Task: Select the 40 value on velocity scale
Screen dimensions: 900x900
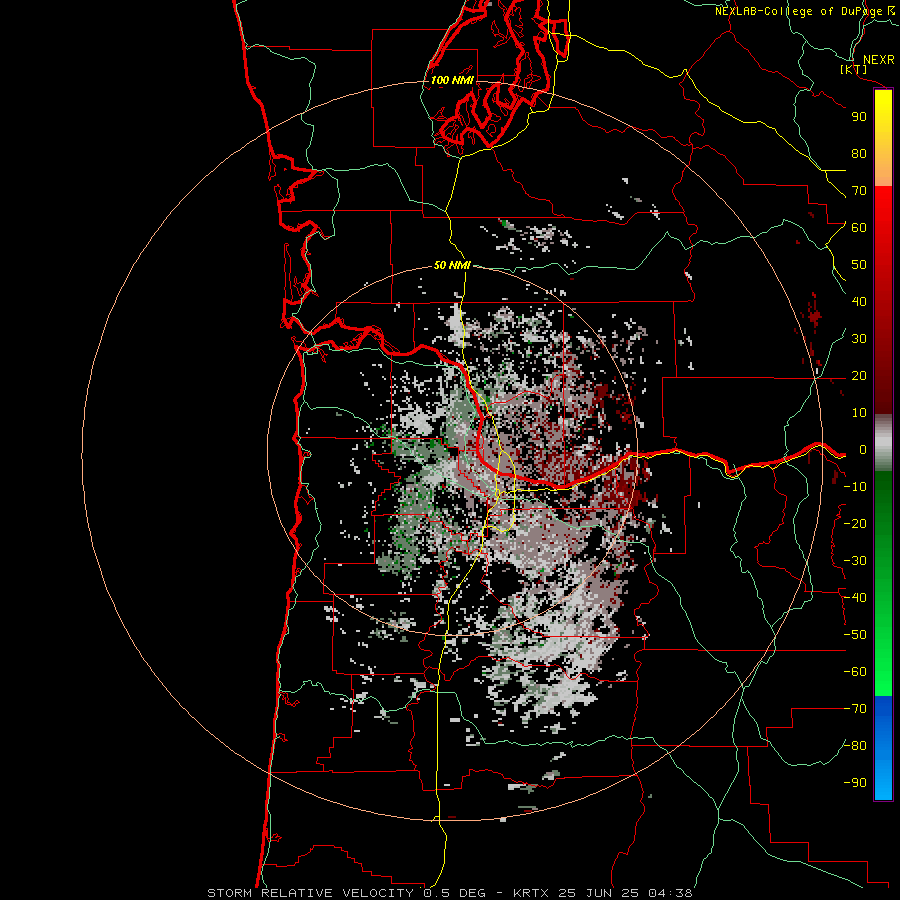Action: [859, 302]
